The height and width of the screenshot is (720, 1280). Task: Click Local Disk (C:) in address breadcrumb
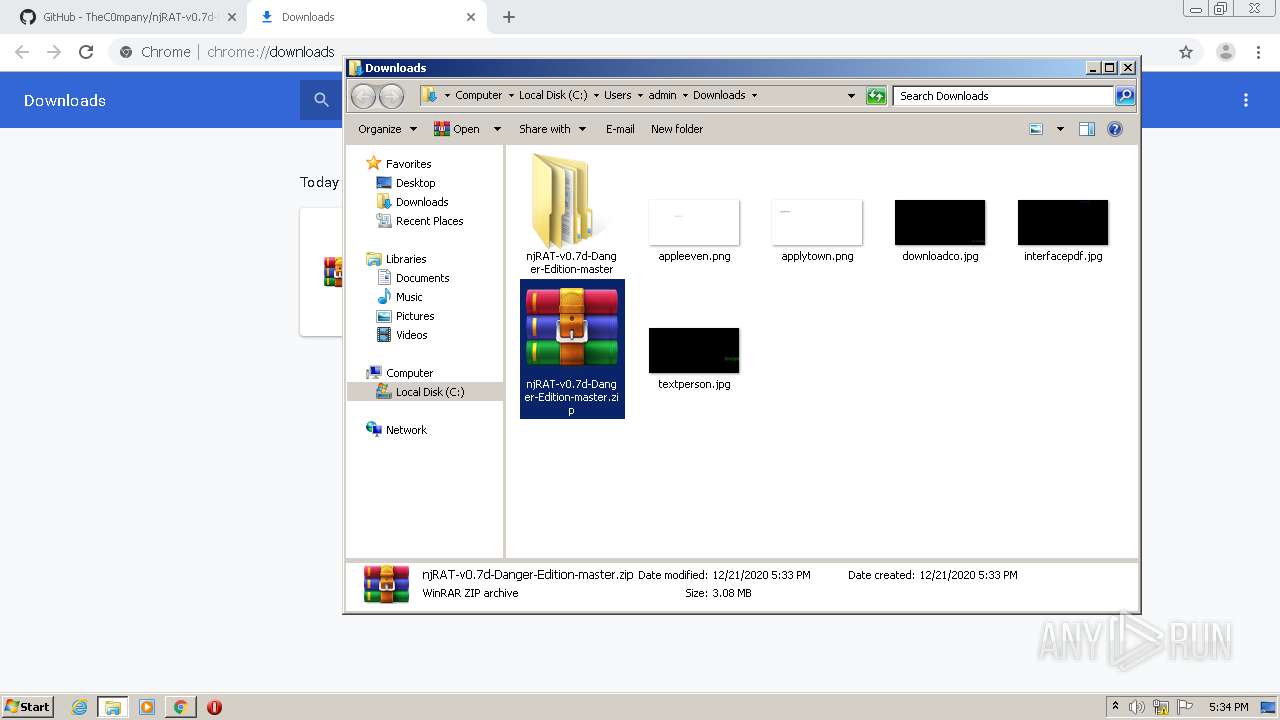pyautogui.click(x=553, y=96)
